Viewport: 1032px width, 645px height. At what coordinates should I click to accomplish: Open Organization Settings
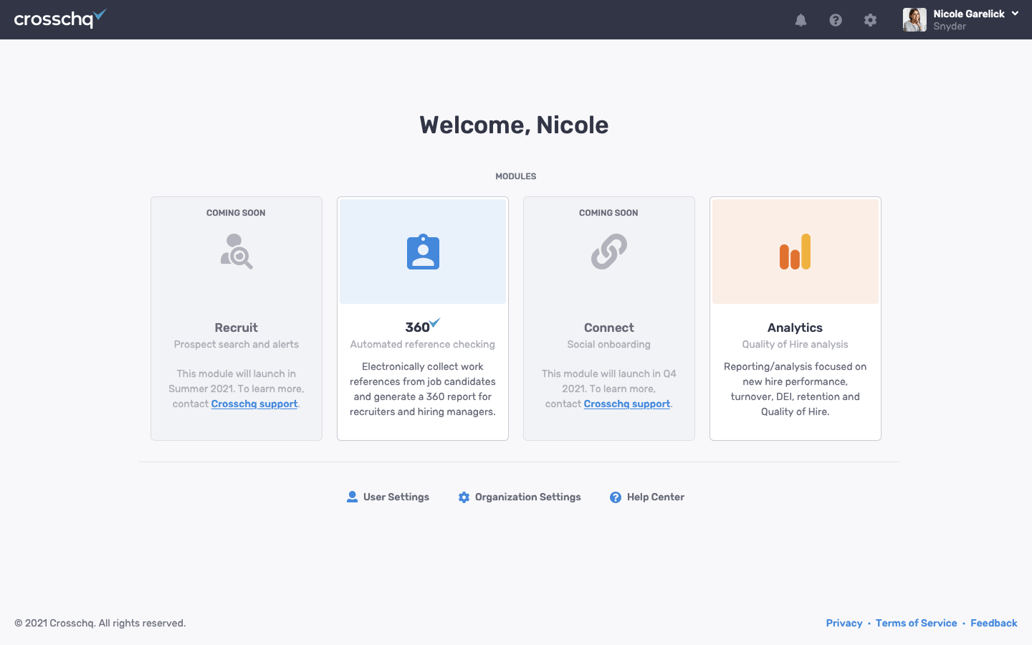point(519,497)
